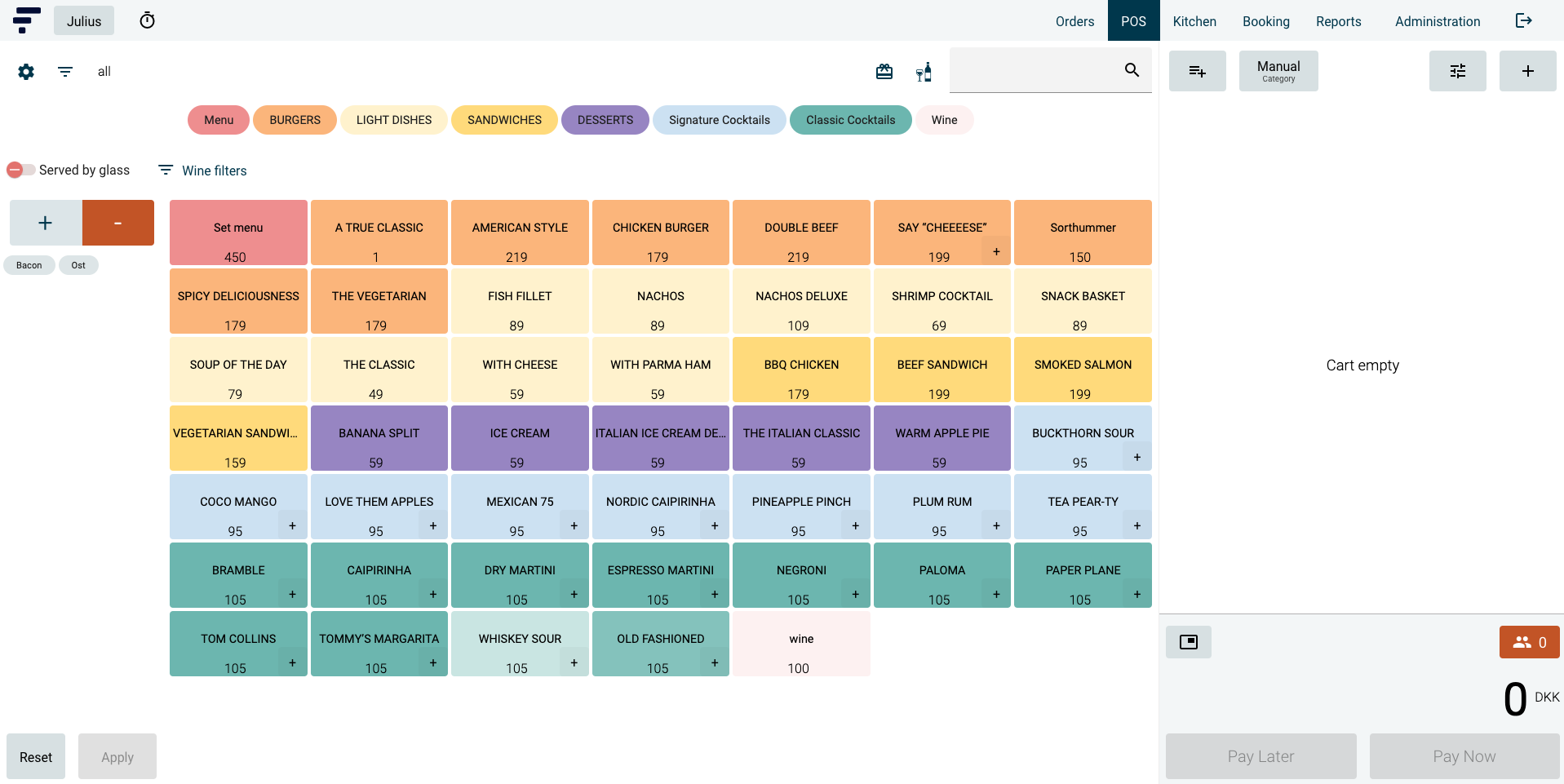The width and height of the screenshot is (1564, 784).
Task: Open the settings gear icon
Action: coord(26,72)
